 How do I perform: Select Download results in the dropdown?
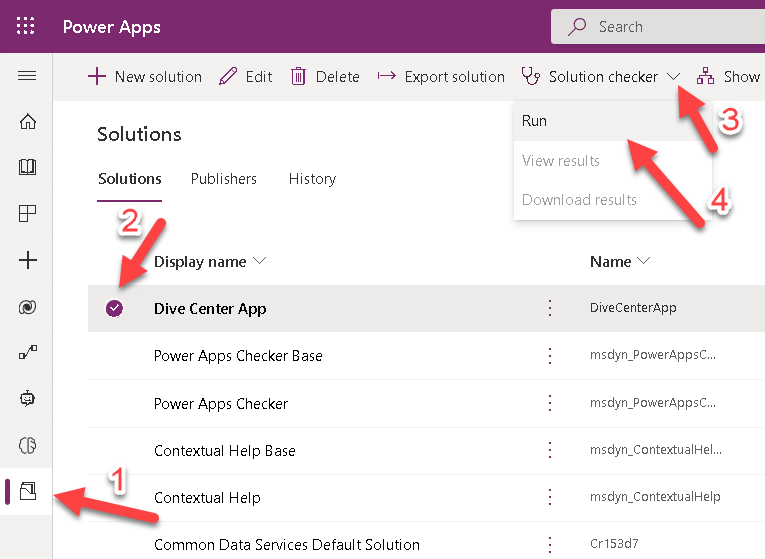613,200
